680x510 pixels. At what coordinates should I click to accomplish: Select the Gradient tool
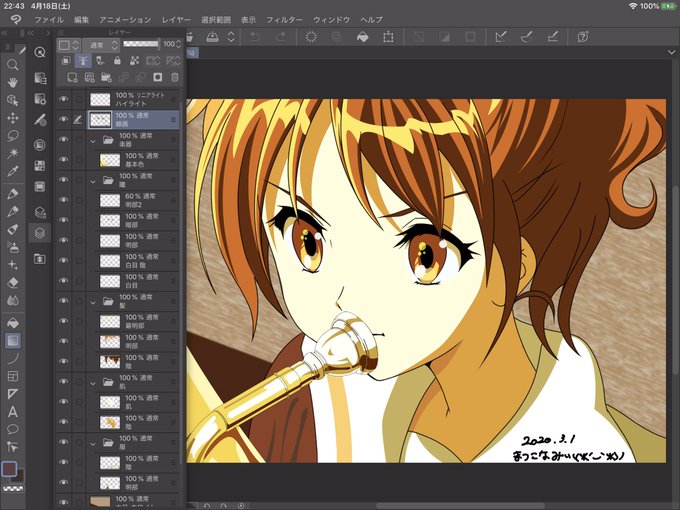[x=13, y=340]
